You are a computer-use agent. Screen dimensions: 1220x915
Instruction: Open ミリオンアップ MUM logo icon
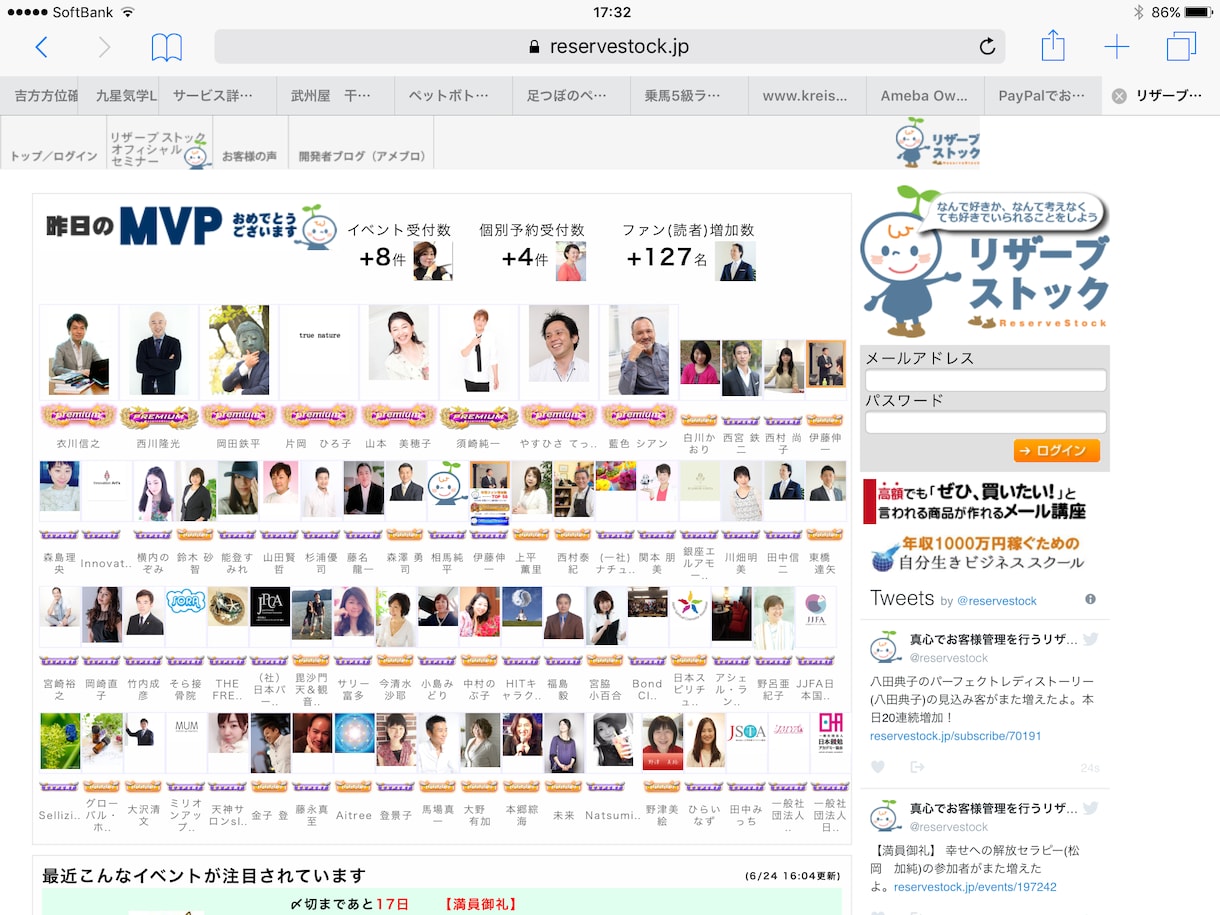click(x=186, y=726)
